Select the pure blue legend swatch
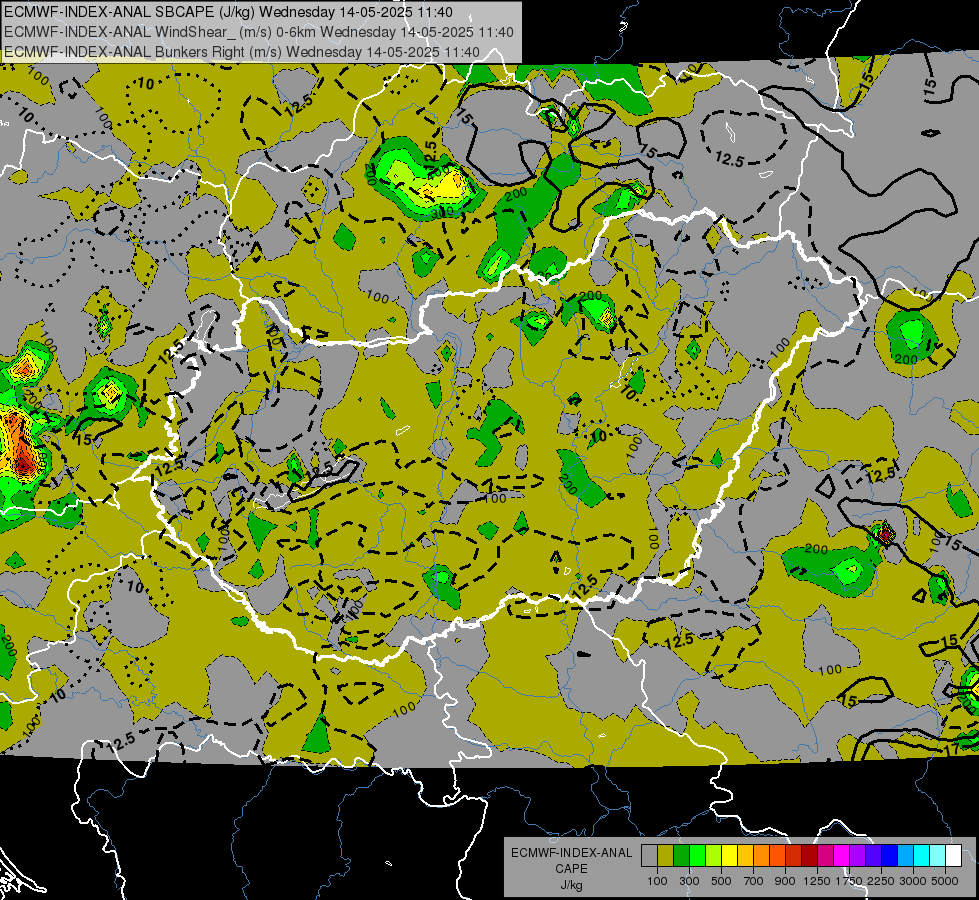Image resolution: width=979 pixels, height=900 pixels. [x=890, y=856]
